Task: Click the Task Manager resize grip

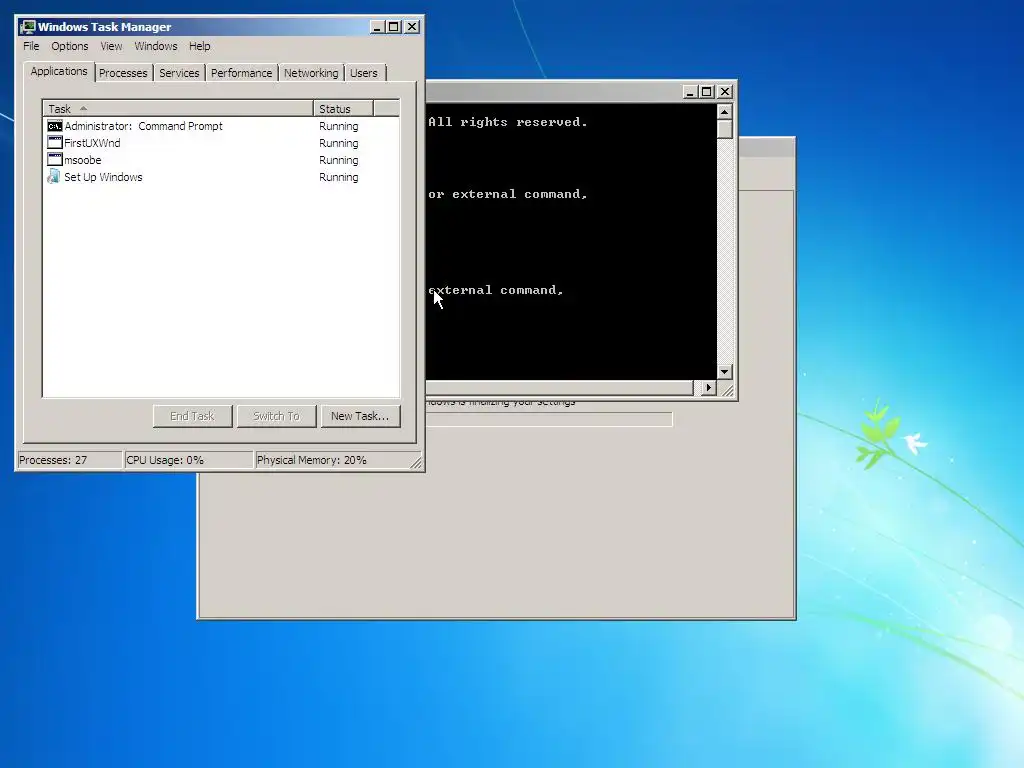Action: (416, 462)
